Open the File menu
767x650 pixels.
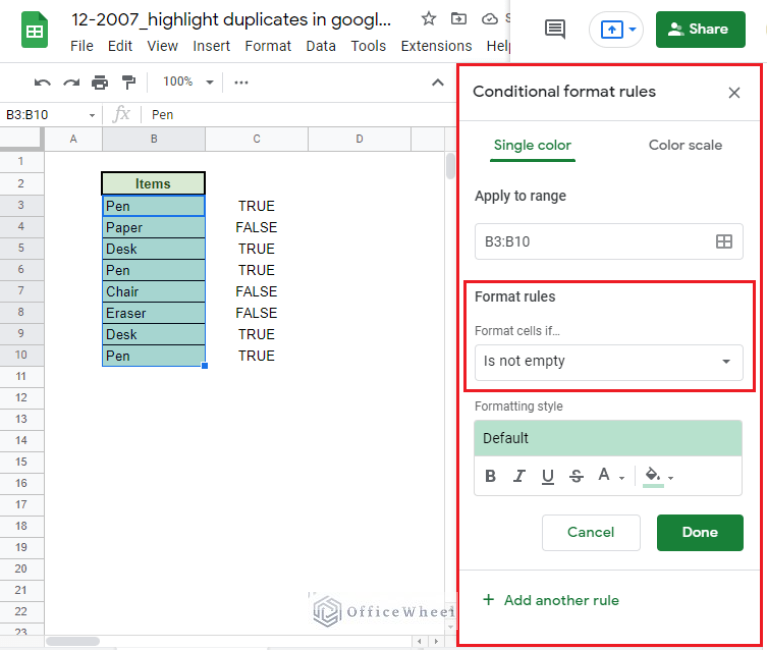pos(82,46)
